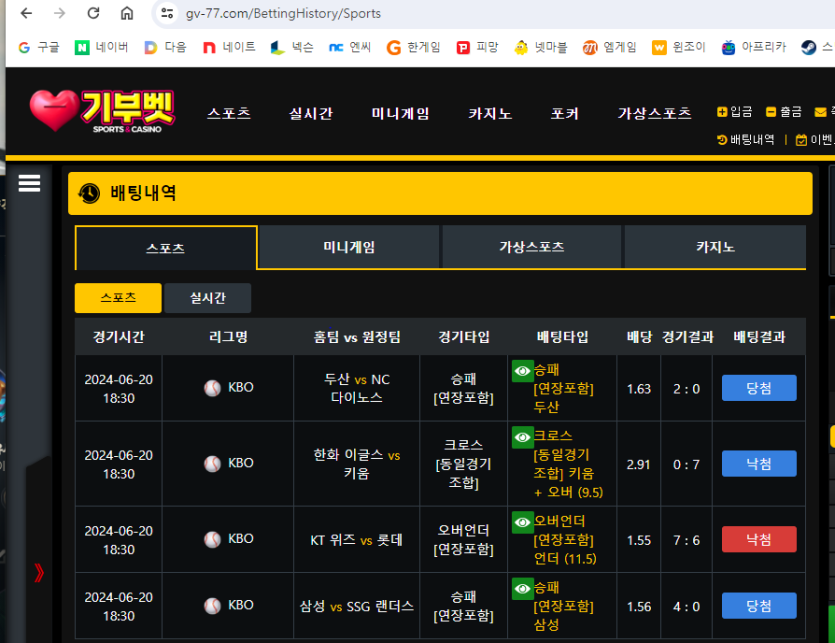The height and width of the screenshot is (643, 835).
Task: Toggle eye icon for KT 위즈 bet
Action: [x=522, y=522]
